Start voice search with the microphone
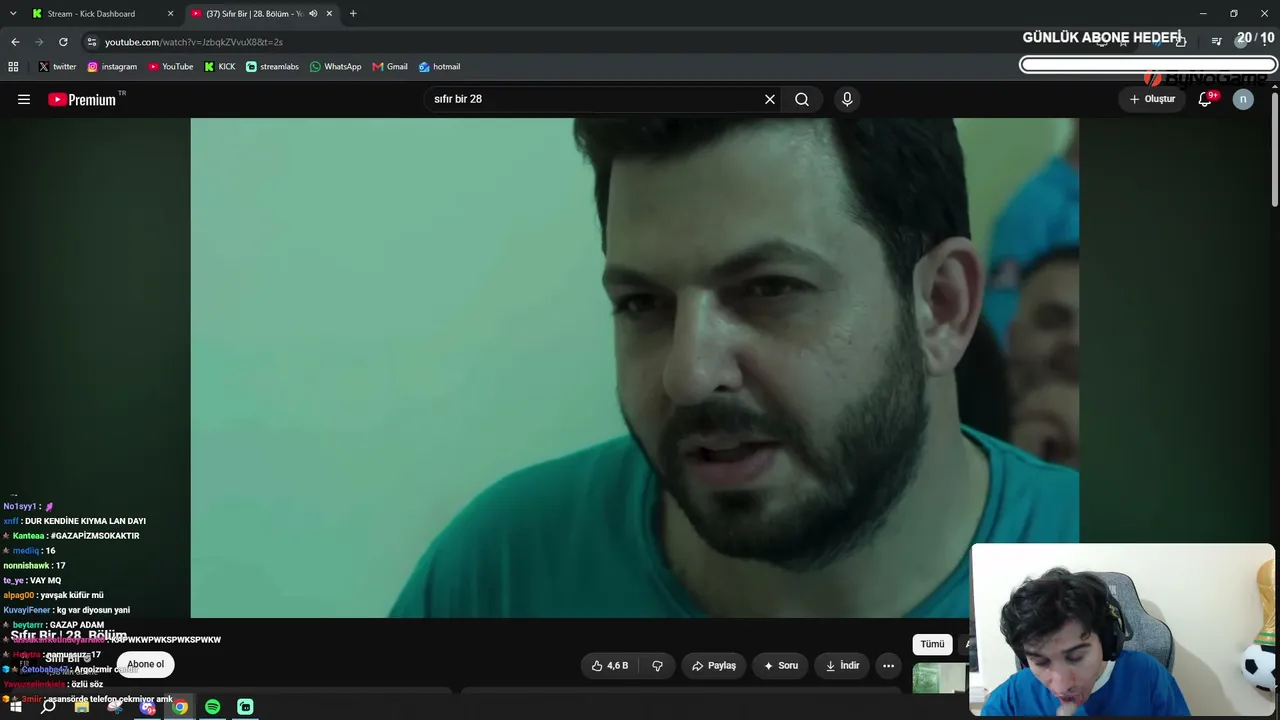 click(x=847, y=99)
